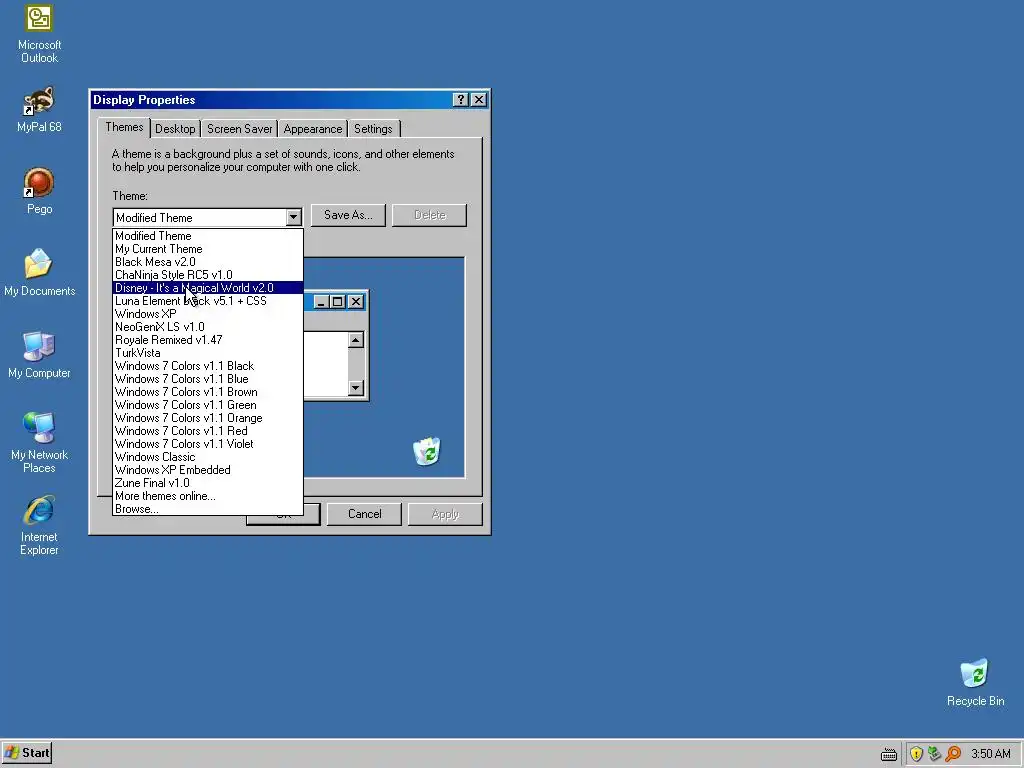Pick ChaNinja Style RC5 v1.0 theme
The height and width of the screenshot is (768, 1024).
coord(208,275)
